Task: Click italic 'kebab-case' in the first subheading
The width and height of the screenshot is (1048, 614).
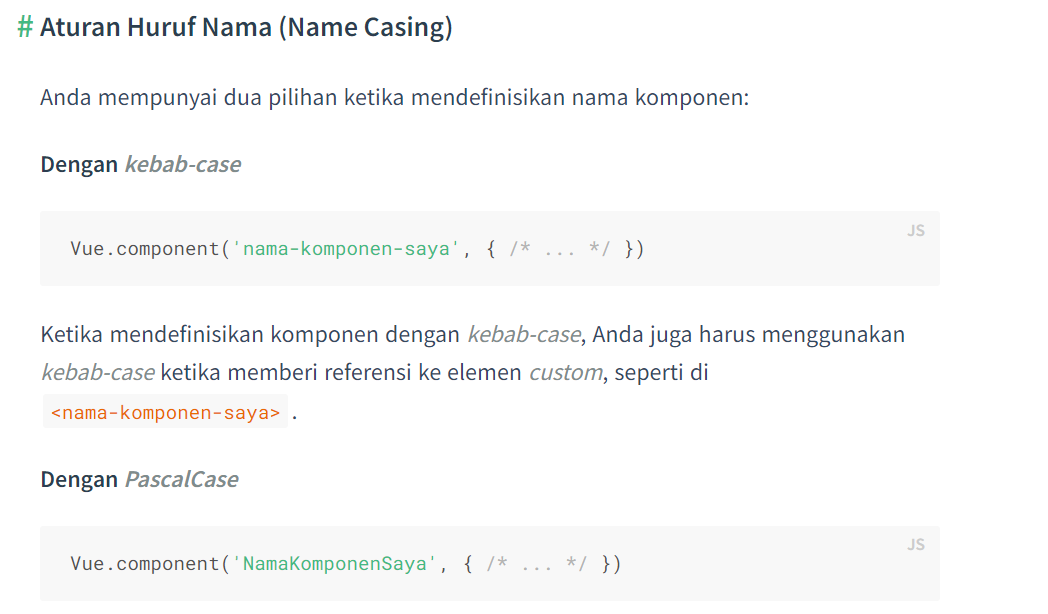Action: coord(182,165)
